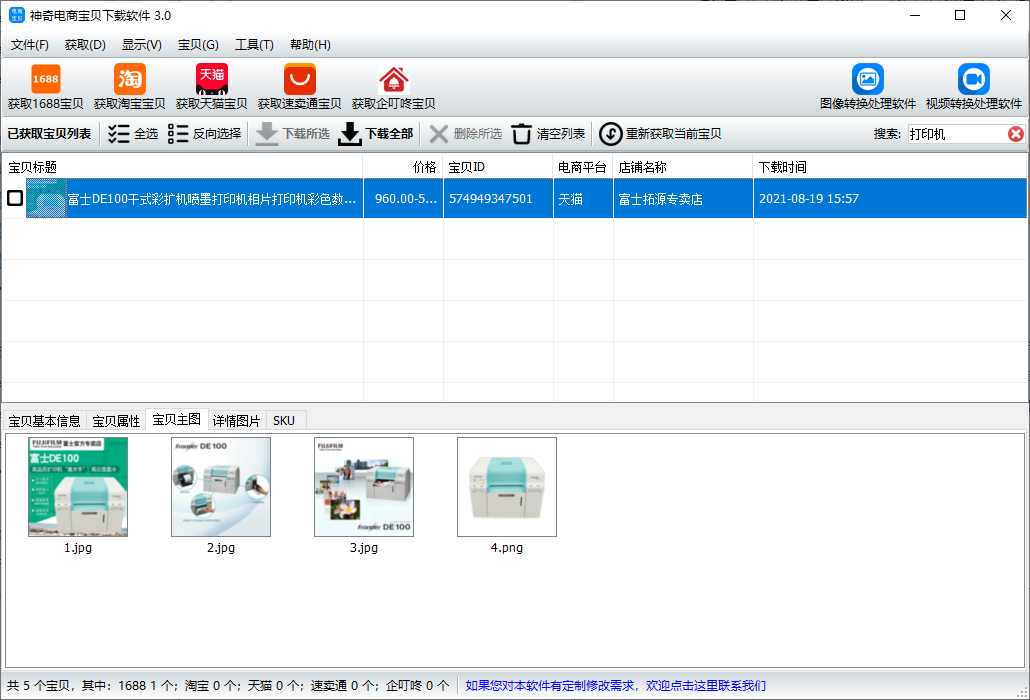Viewport: 1030px width, 700px height.
Task: Switch to the SKU tab
Action: point(284,421)
